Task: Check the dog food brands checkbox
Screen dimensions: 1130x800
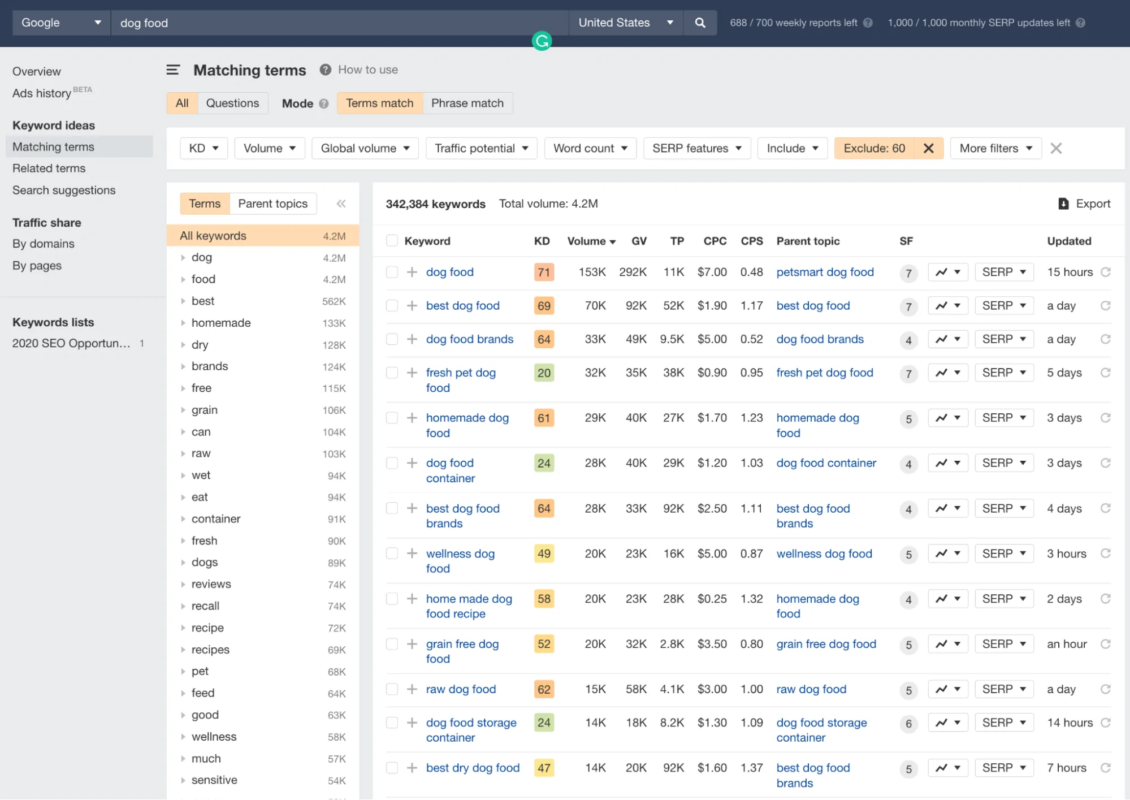Action: (391, 339)
